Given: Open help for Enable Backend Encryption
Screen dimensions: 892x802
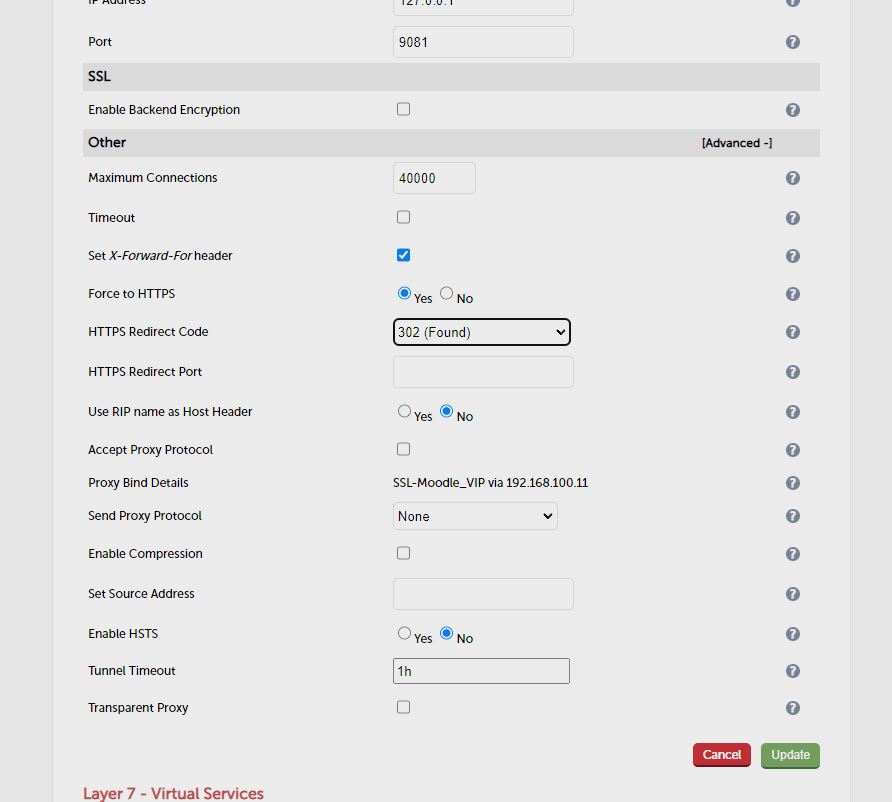Looking at the screenshot, I should click(x=792, y=109).
